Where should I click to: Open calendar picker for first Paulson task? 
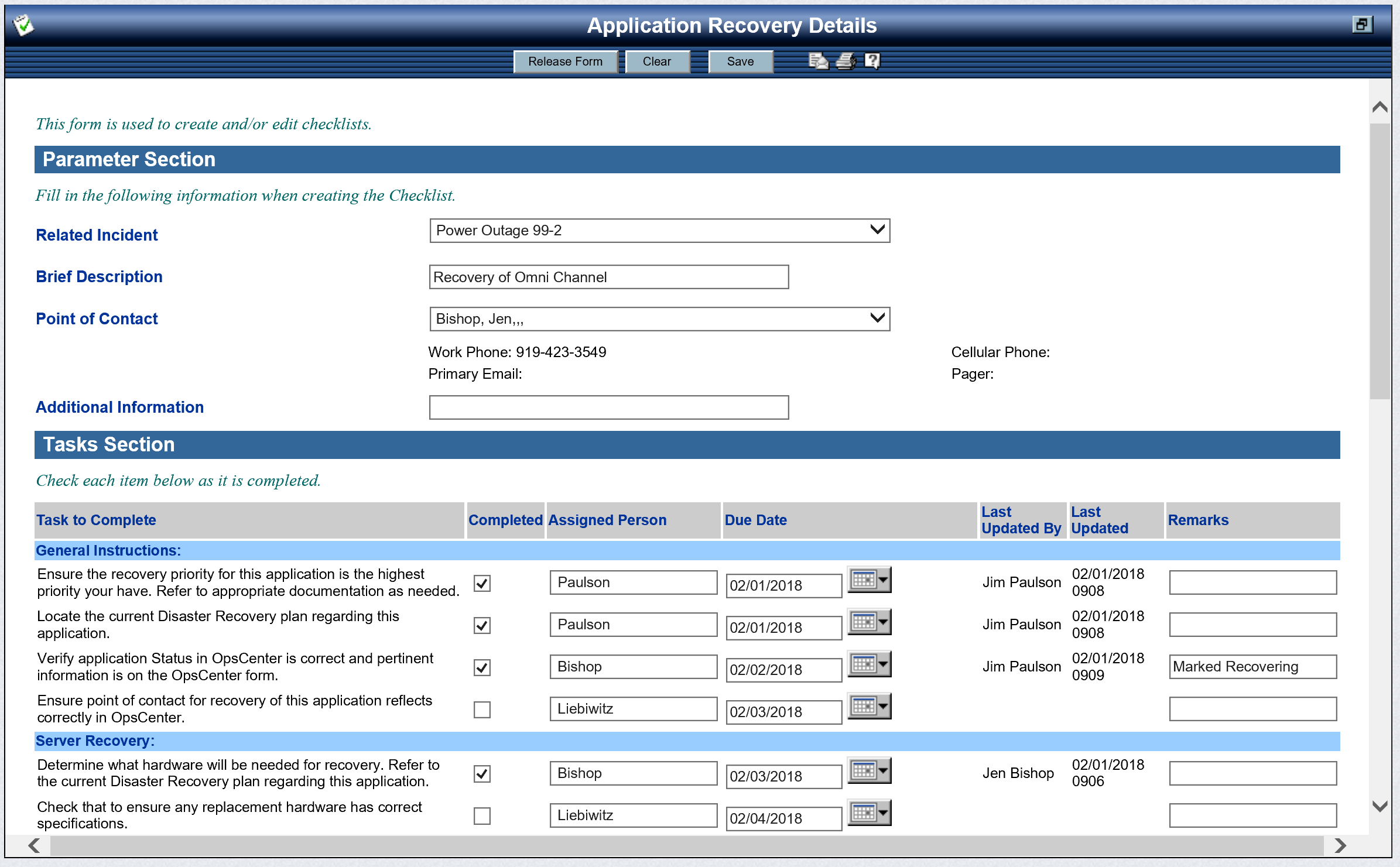[x=870, y=580]
